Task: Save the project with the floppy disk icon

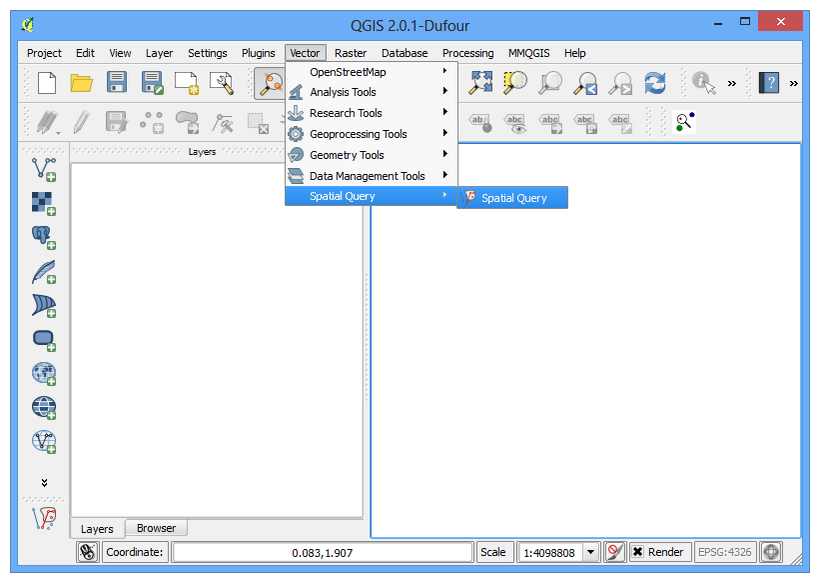Action: 117,83
